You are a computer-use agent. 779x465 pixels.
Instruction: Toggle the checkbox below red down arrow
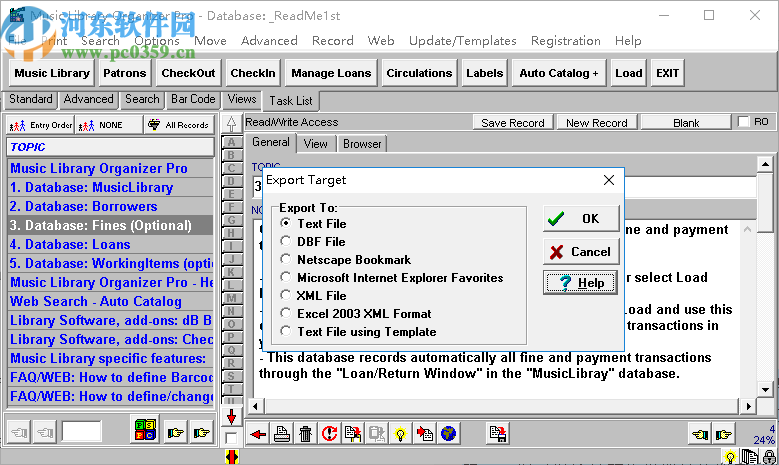231,438
